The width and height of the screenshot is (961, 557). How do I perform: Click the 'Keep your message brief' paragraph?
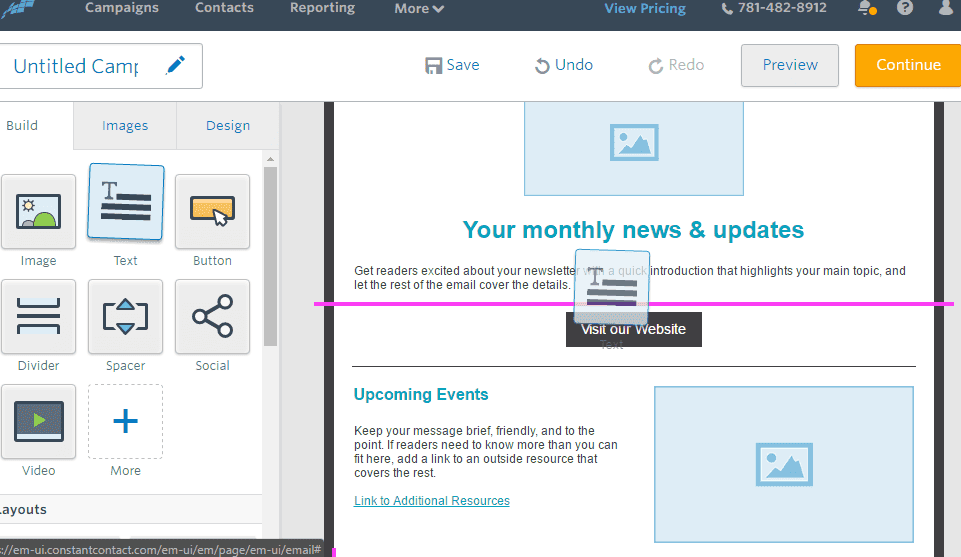click(x=485, y=452)
